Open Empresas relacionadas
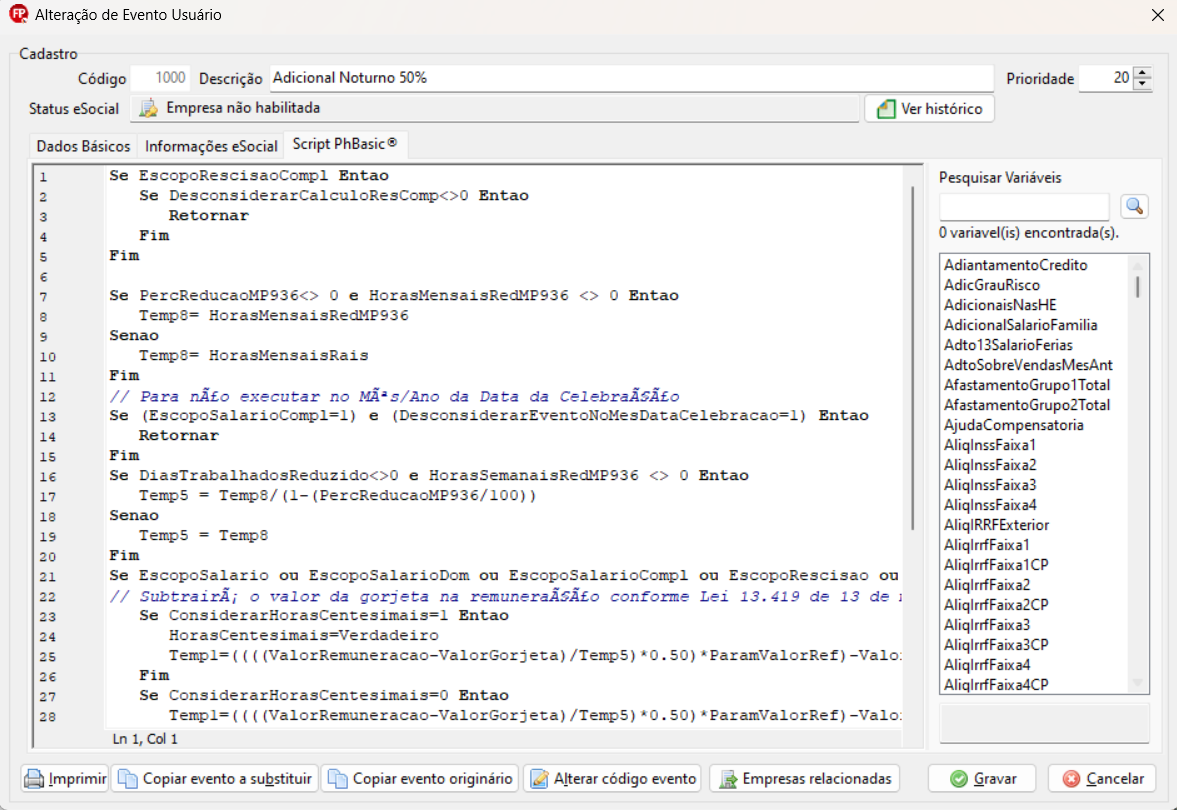1177x810 pixels. click(805, 779)
